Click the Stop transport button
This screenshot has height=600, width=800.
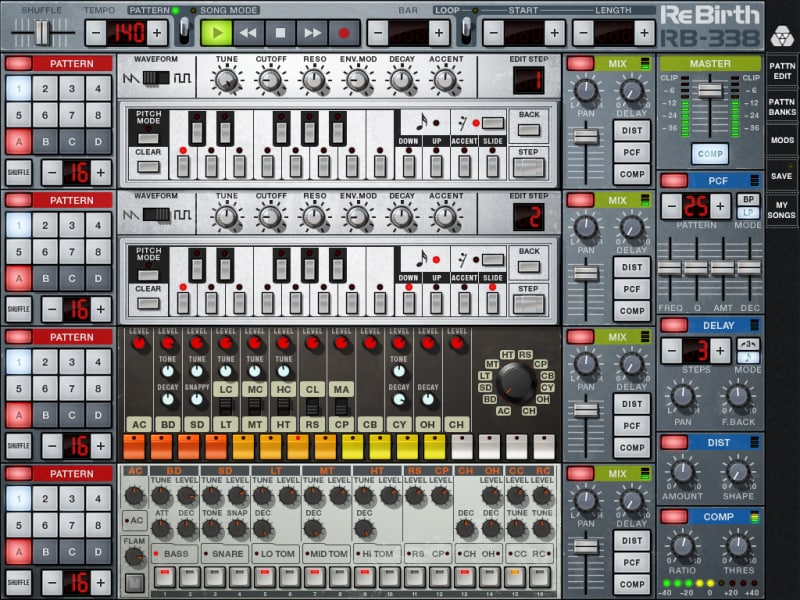pyautogui.click(x=280, y=32)
